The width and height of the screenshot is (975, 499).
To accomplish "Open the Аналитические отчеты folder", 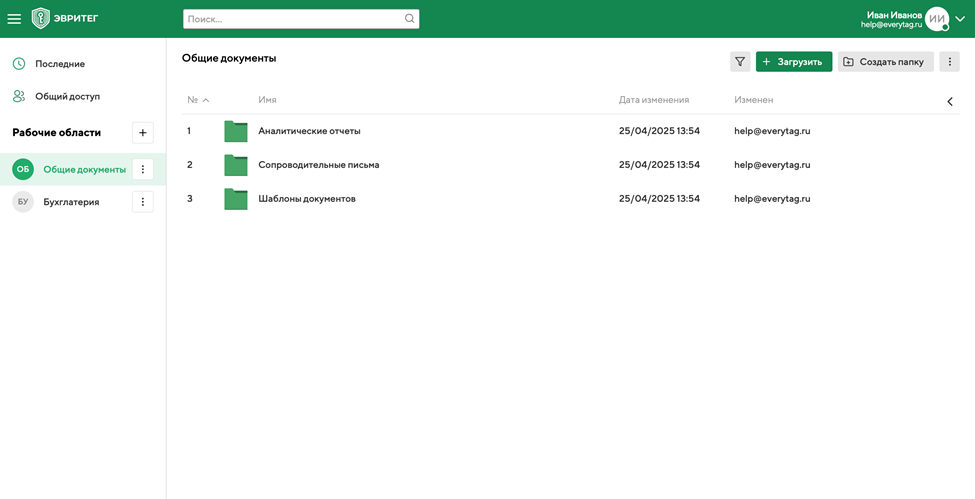I will pos(309,131).
